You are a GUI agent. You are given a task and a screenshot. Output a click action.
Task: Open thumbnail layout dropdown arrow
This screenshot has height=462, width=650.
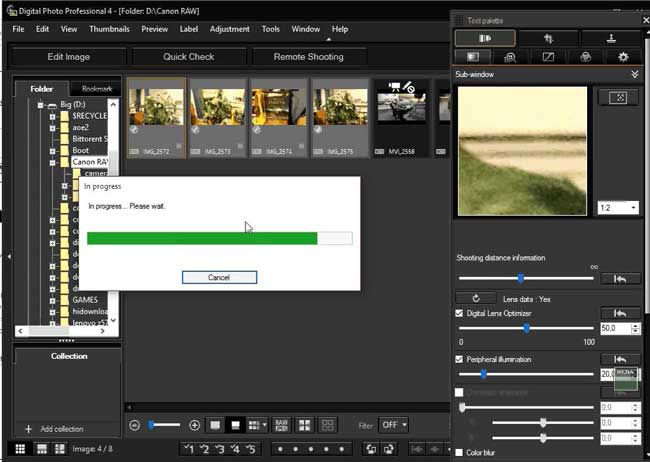click(x=264, y=425)
